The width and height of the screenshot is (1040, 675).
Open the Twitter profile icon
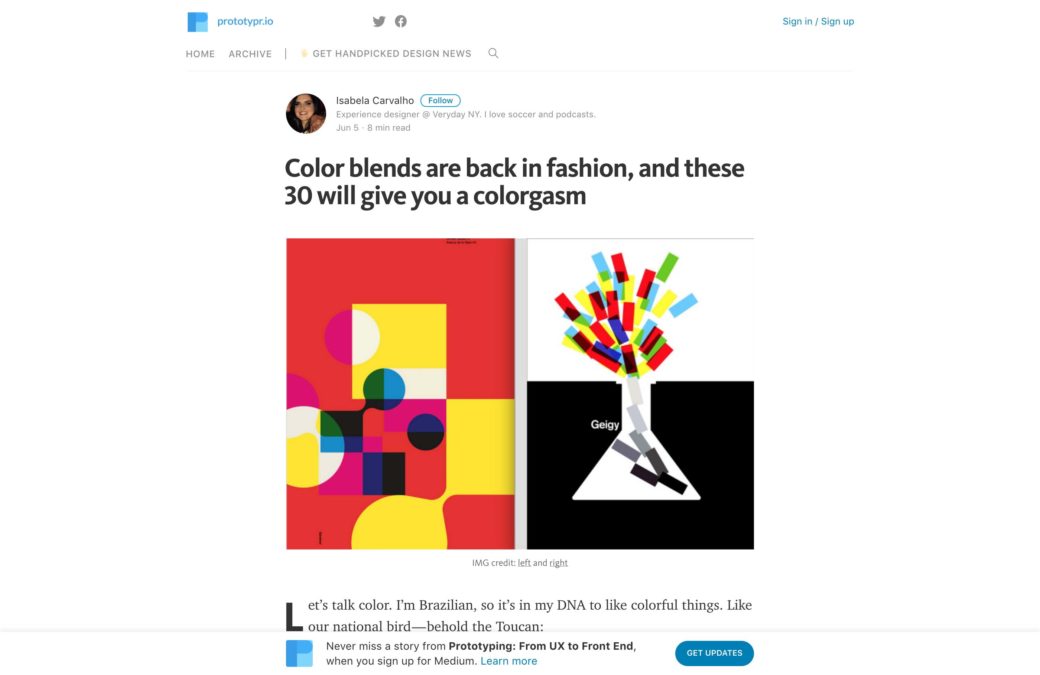[x=379, y=21]
